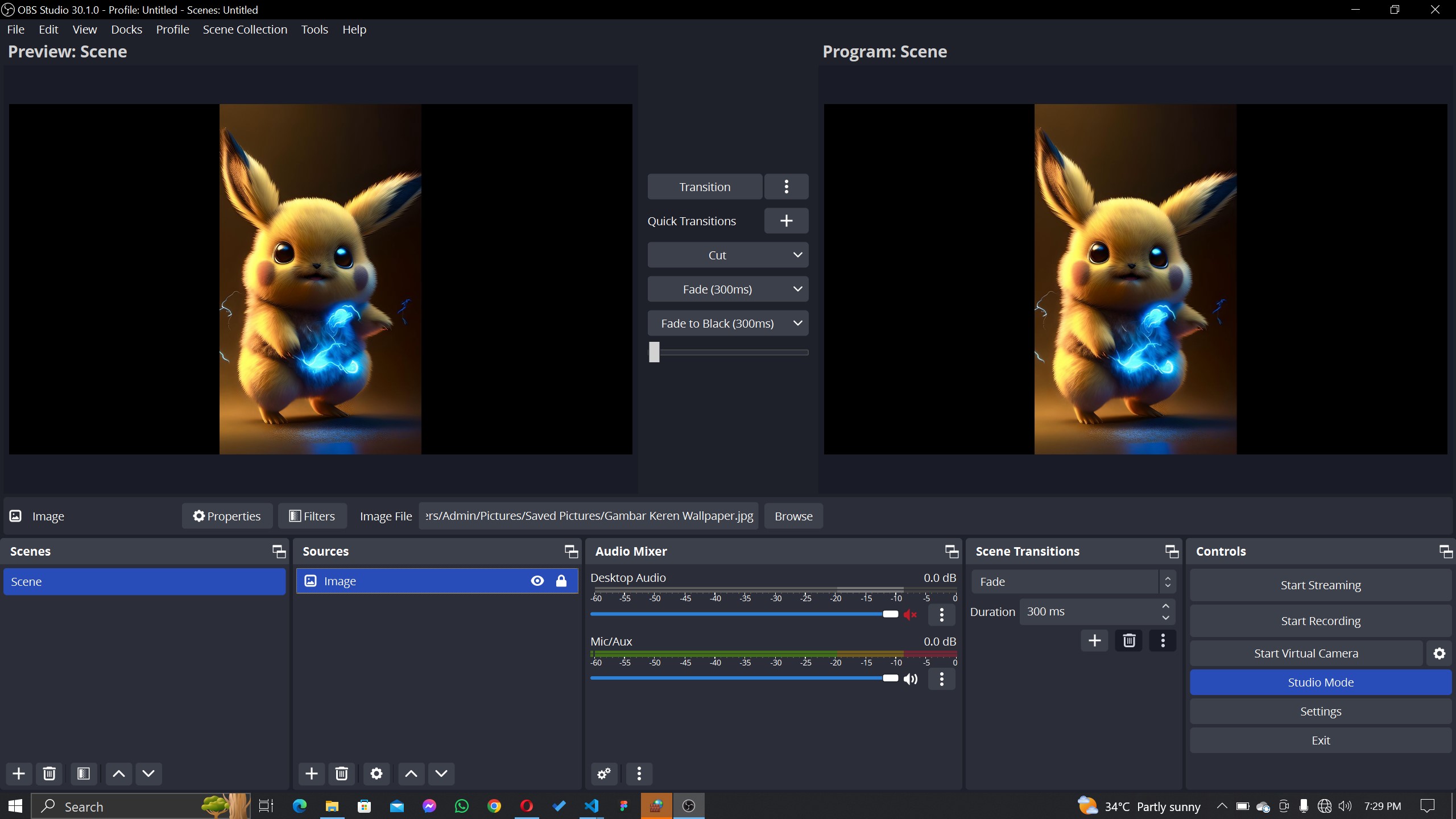Open the Scene Collection menu
The height and width of the screenshot is (819, 1456).
(245, 30)
